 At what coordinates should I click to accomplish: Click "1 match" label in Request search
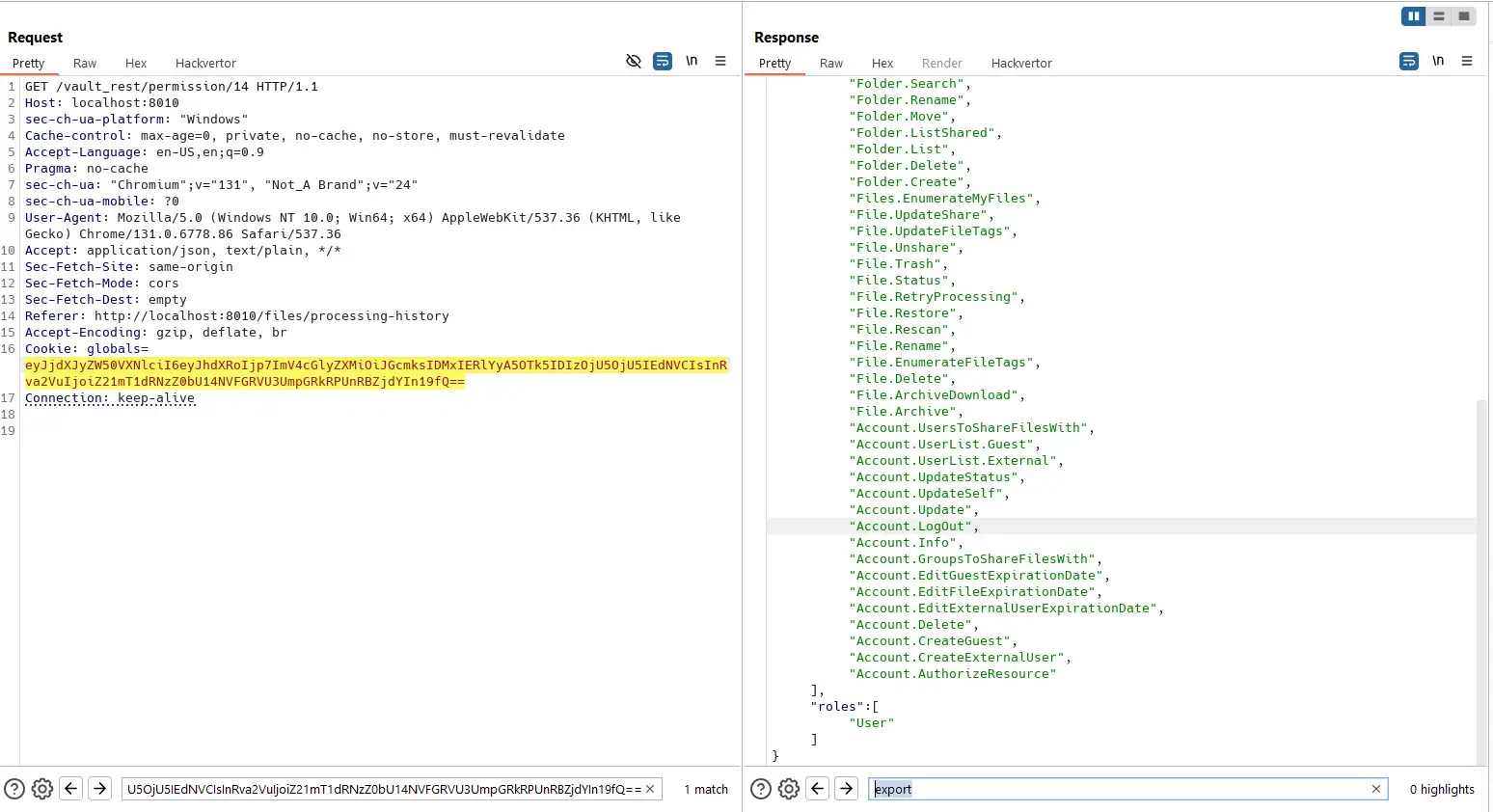pos(706,789)
